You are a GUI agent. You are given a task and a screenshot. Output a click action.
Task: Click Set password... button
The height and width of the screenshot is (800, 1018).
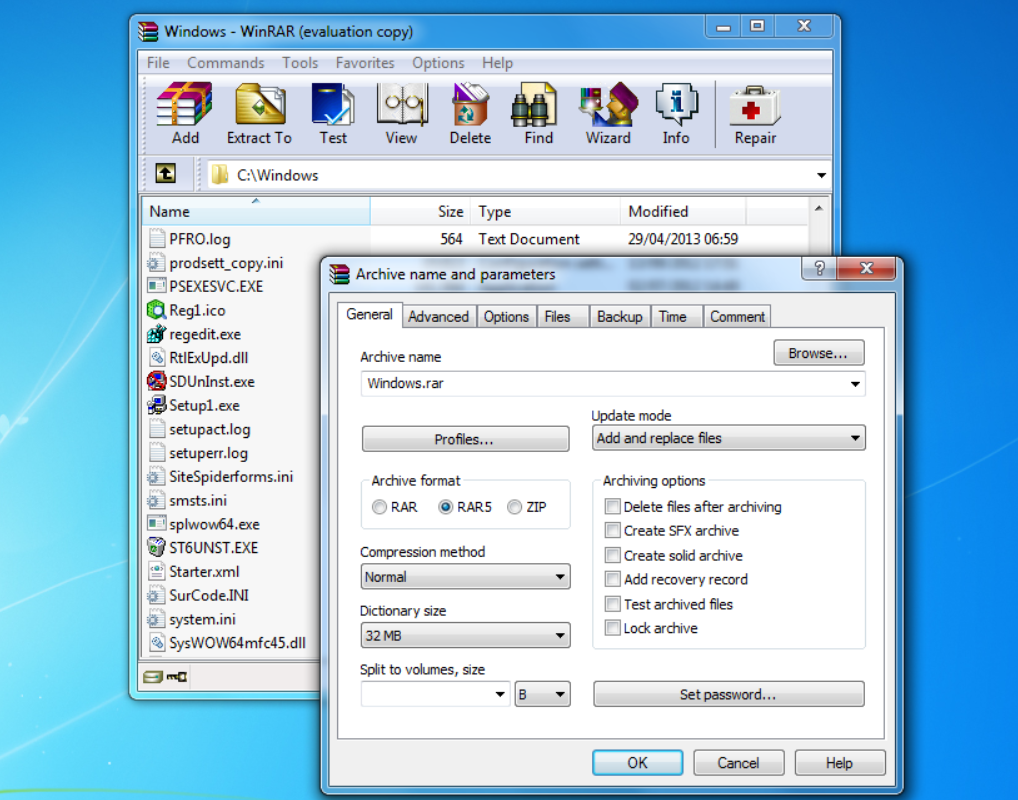click(x=728, y=694)
